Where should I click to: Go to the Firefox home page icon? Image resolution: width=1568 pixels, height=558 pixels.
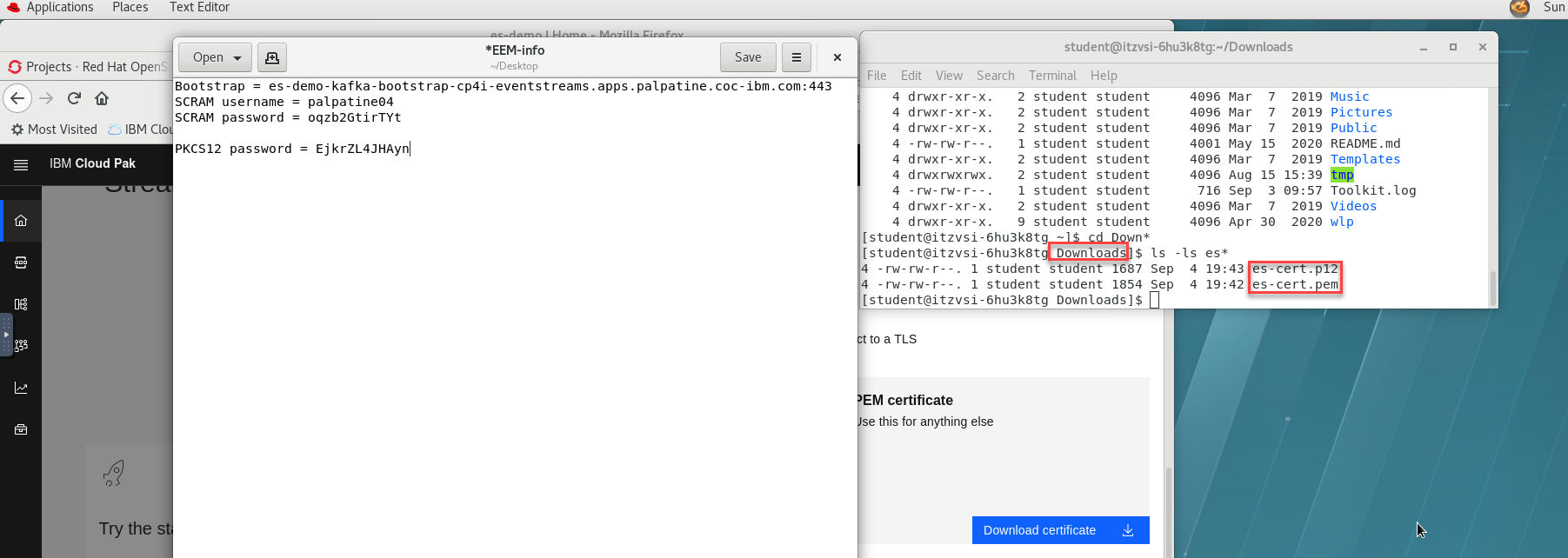point(102,98)
